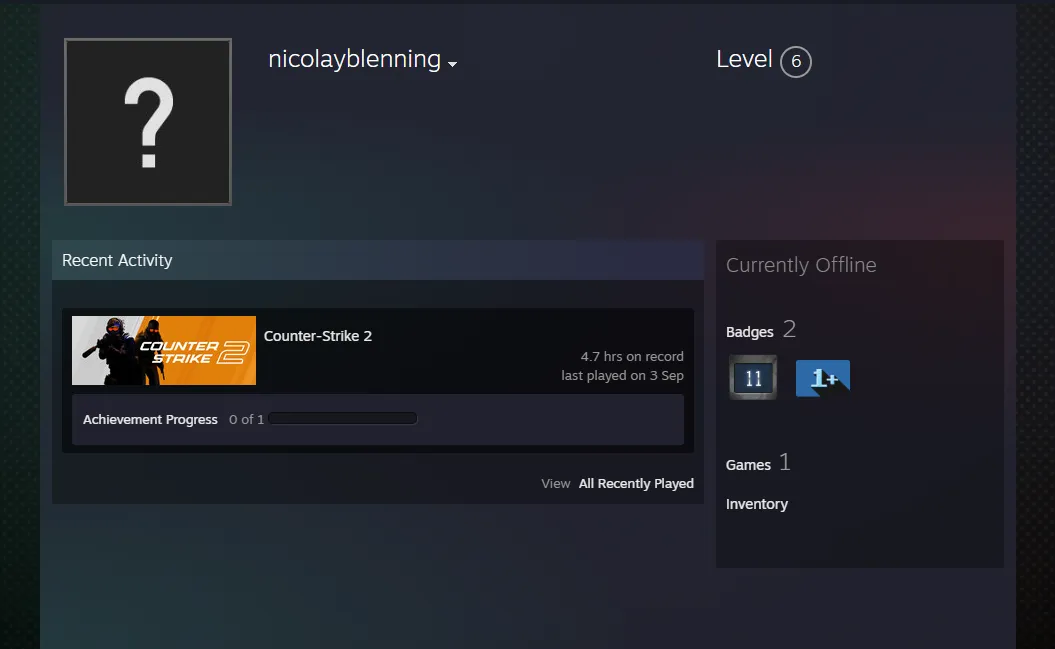The image size is (1055, 649).
Task: Click the 4.7 hrs on record text
Action: tap(632, 356)
